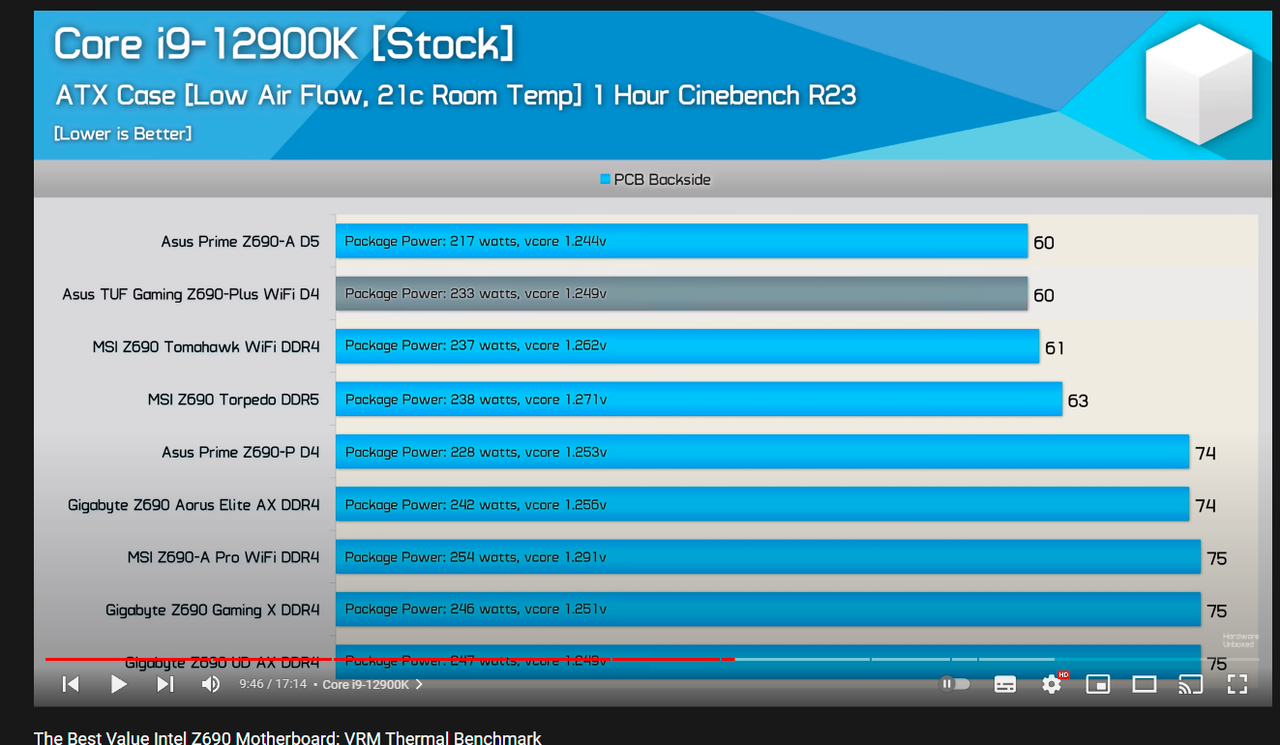The height and width of the screenshot is (745, 1280).
Task: Click the MSI Z690-A Pro WiFi DDR4 label
Action: (x=223, y=557)
